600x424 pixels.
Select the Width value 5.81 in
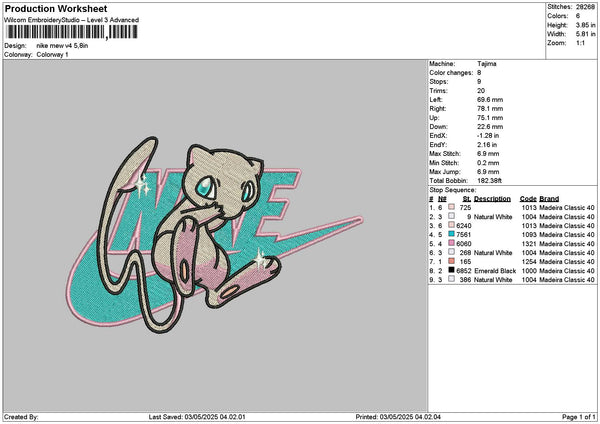pyautogui.click(x=585, y=34)
